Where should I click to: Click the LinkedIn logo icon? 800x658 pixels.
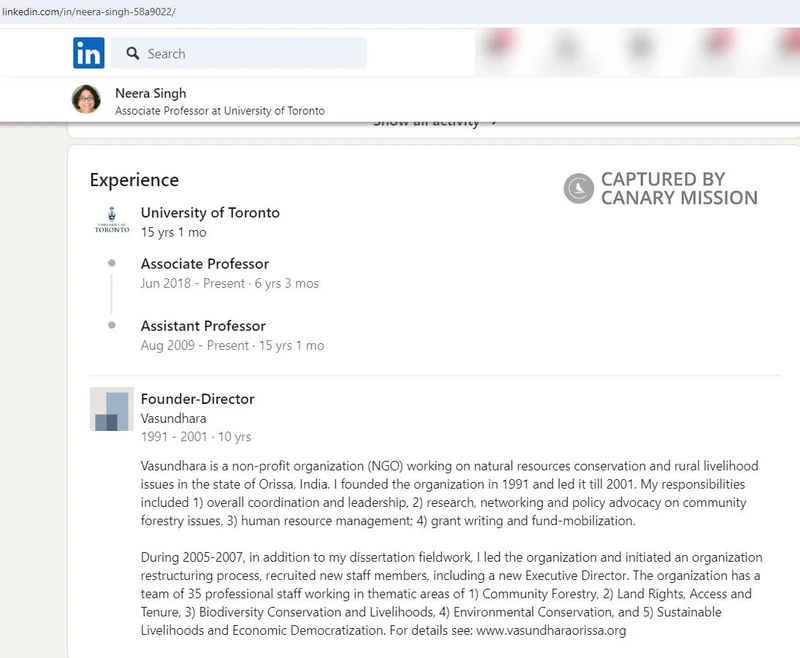pos(89,53)
